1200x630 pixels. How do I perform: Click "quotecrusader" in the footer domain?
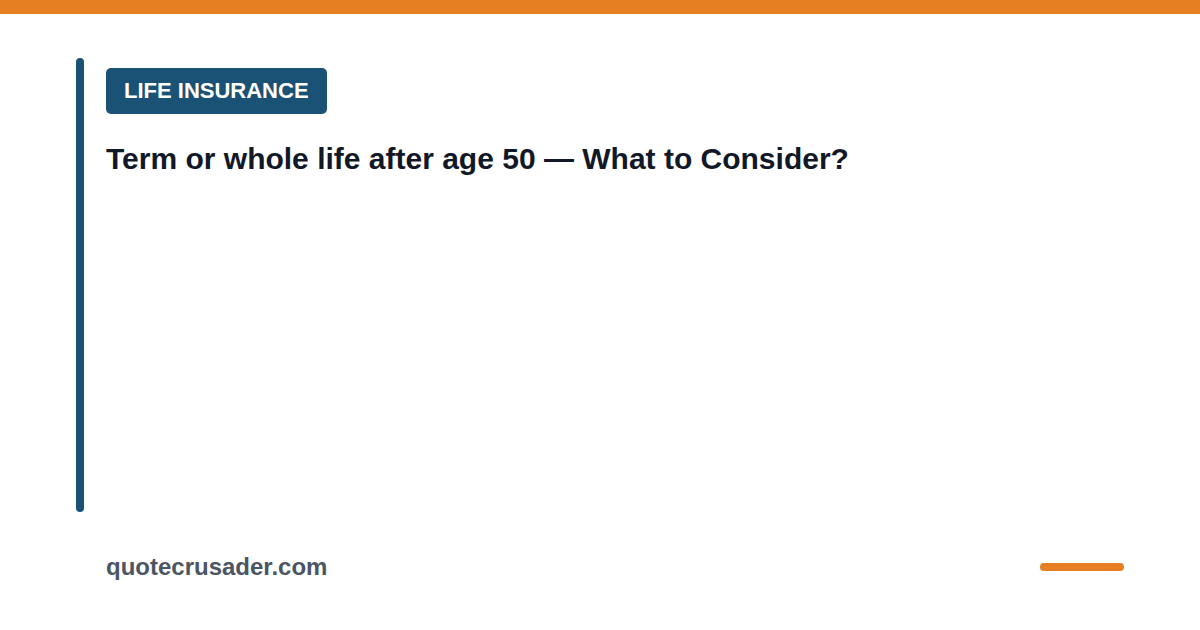(189, 568)
